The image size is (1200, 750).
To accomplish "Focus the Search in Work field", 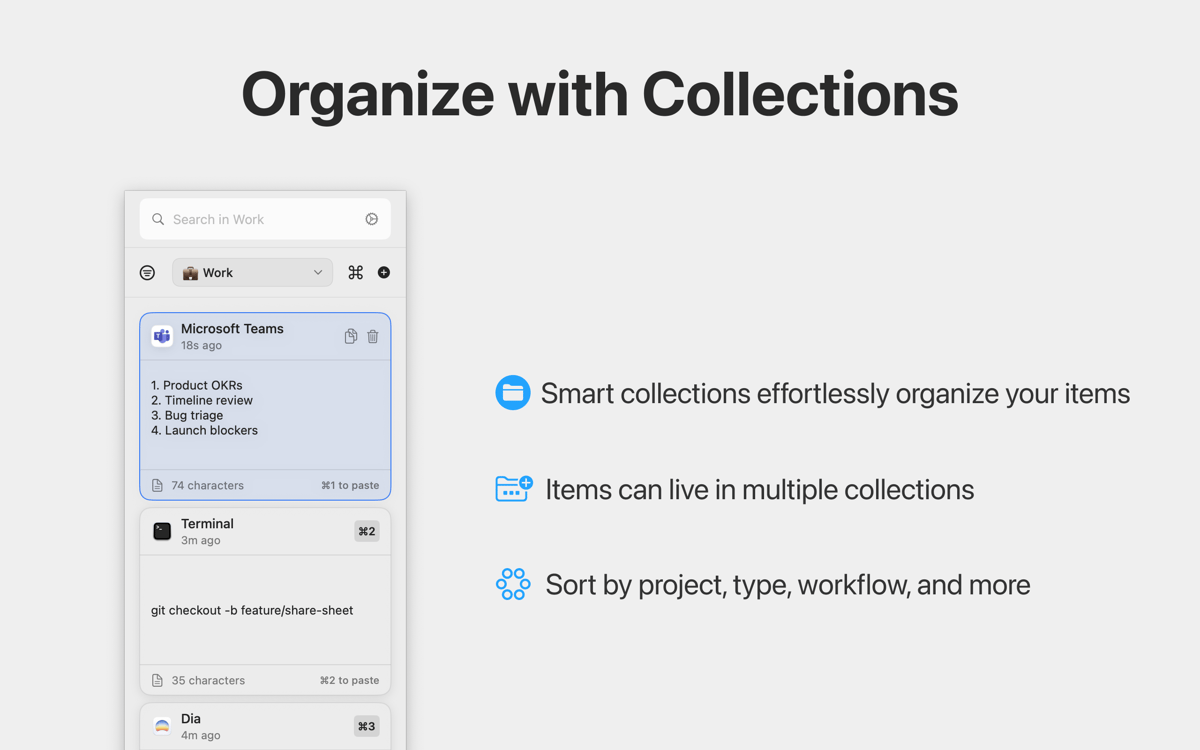I will pos(262,219).
